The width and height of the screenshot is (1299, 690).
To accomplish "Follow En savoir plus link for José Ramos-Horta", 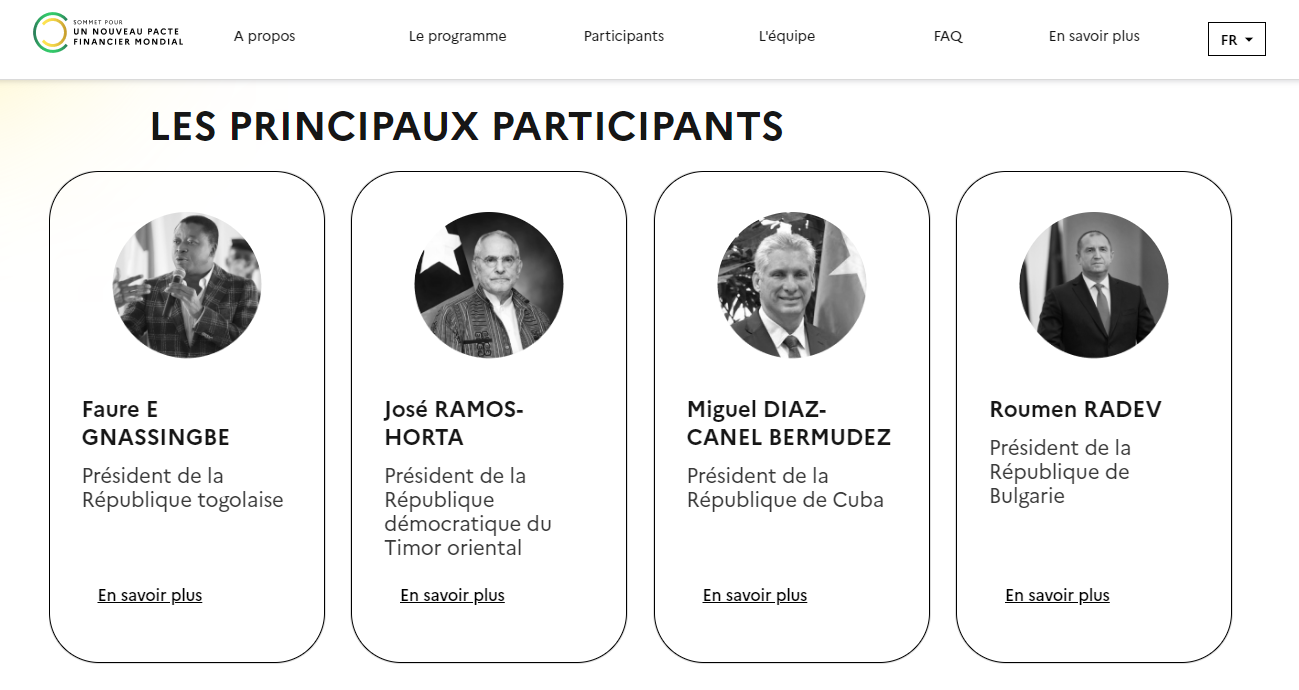I will point(452,595).
